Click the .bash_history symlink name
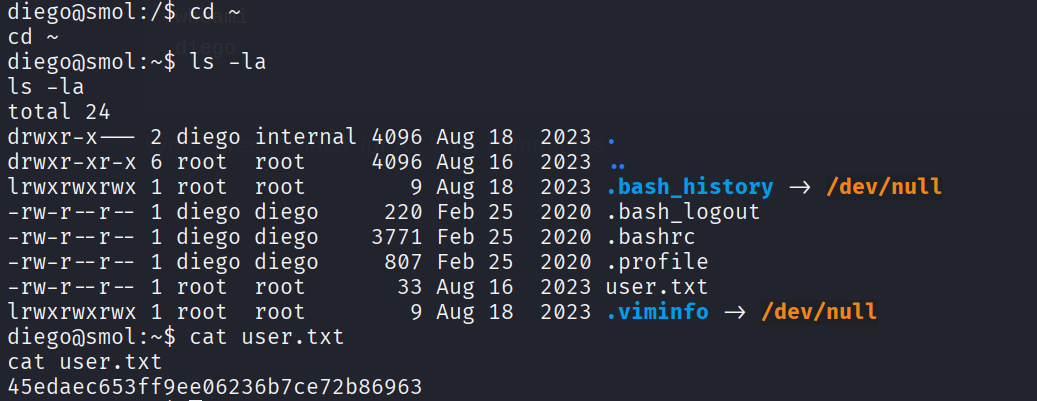Viewport: 1037px width, 401px height. 690,187
